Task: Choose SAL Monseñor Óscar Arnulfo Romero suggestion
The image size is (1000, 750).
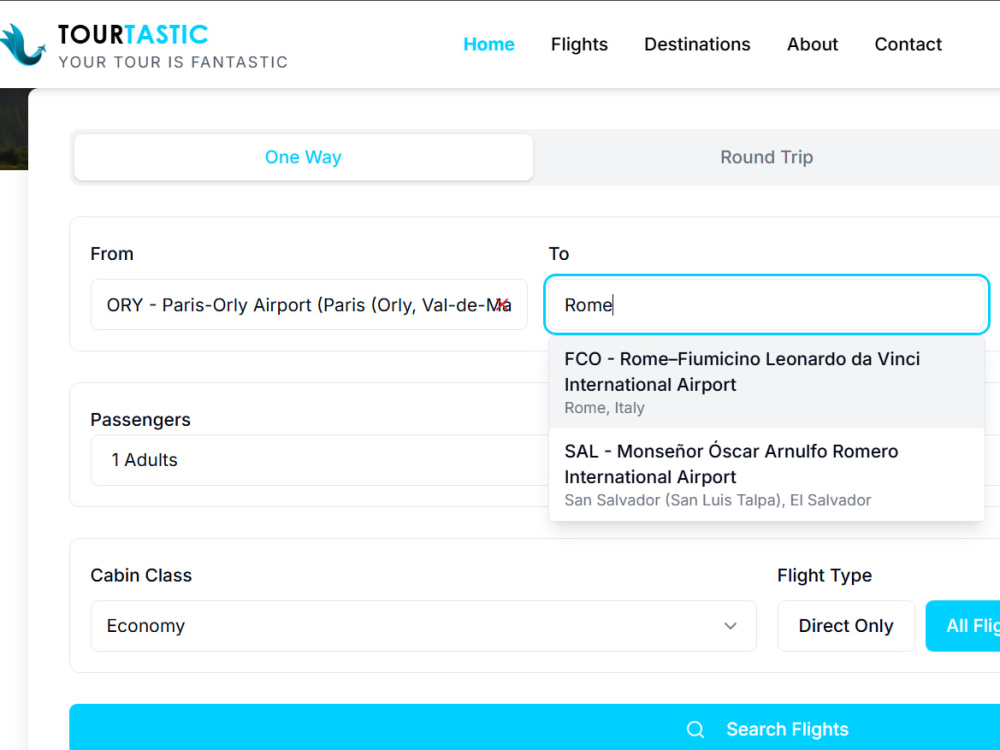Action: 767,474
